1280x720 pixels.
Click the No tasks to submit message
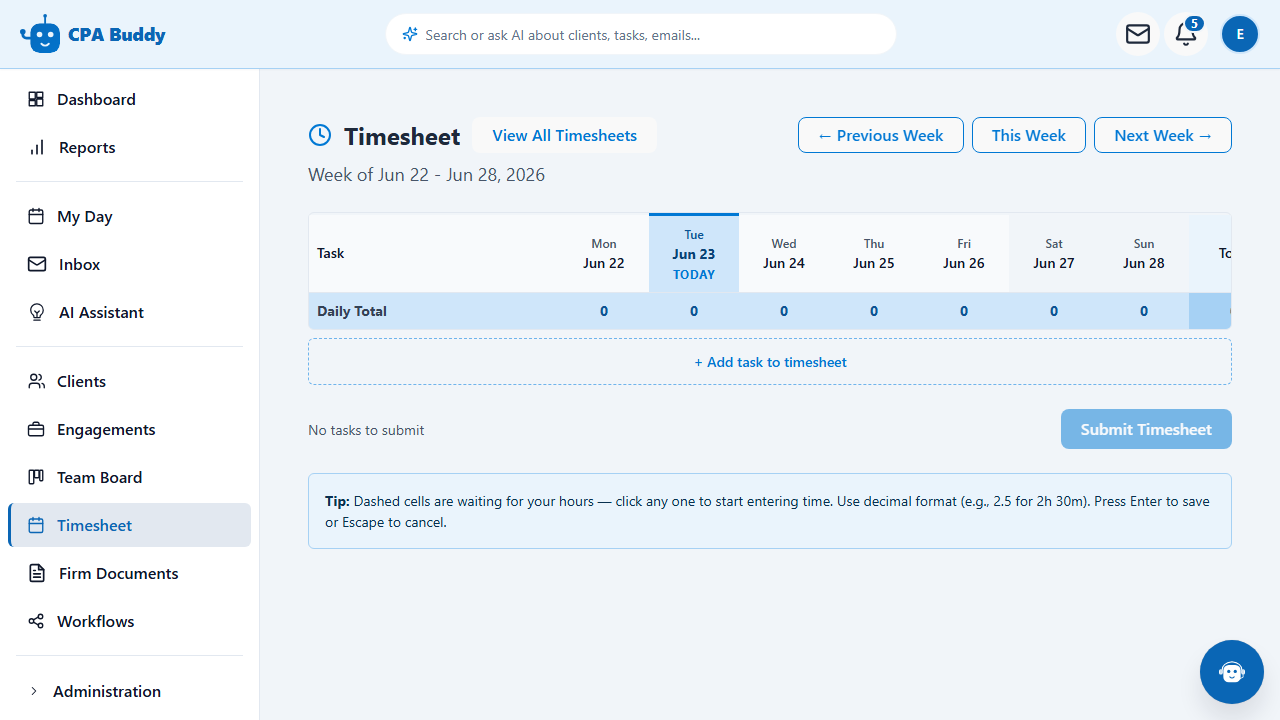[366, 430]
